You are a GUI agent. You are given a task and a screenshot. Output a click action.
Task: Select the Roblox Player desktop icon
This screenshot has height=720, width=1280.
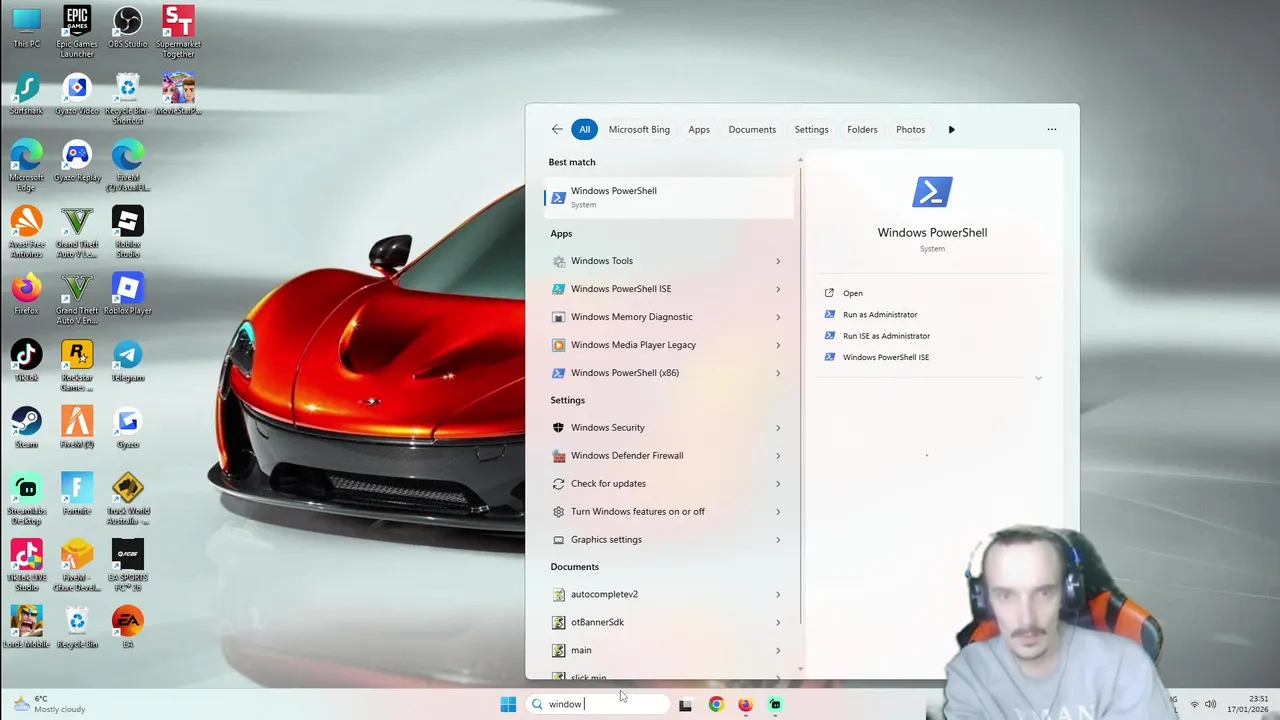click(x=127, y=294)
